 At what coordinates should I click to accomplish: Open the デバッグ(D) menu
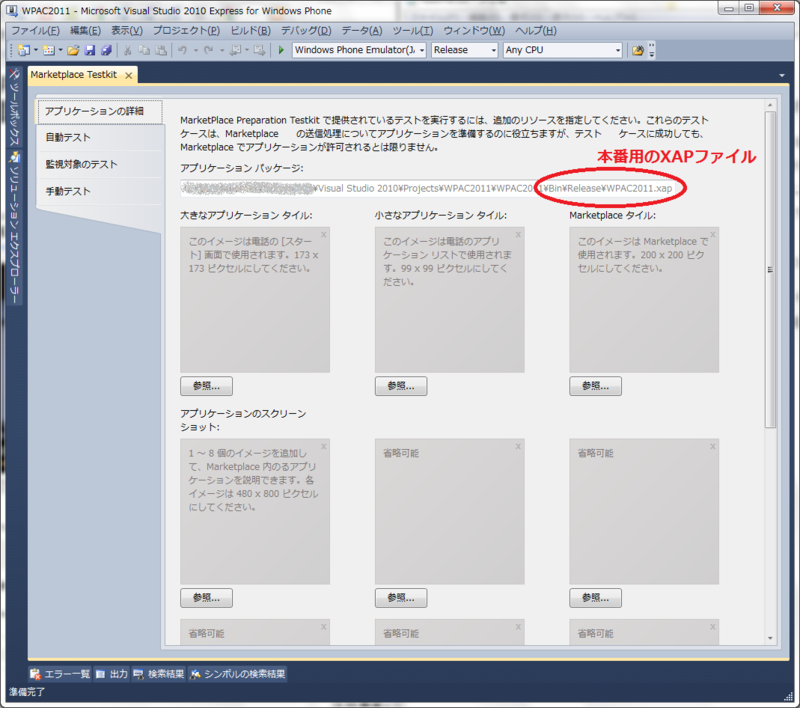(306, 31)
